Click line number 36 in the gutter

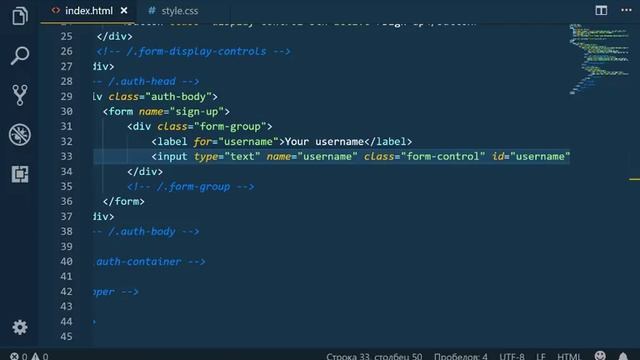click(x=66, y=201)
